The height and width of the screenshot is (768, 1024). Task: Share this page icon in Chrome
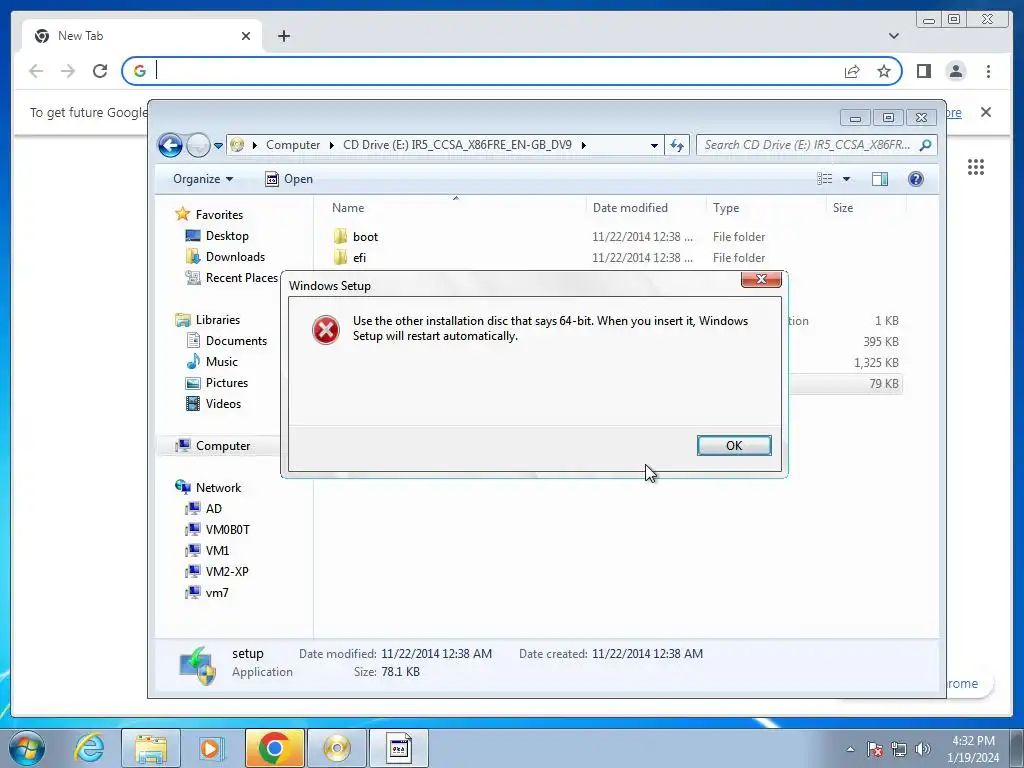point(852,71)
